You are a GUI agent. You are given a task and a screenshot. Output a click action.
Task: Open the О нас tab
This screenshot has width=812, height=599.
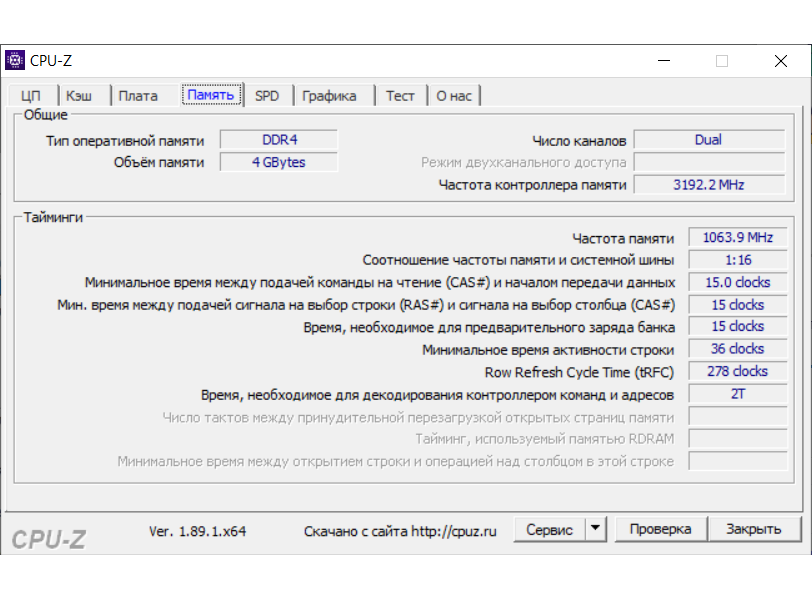click(454, 96)
